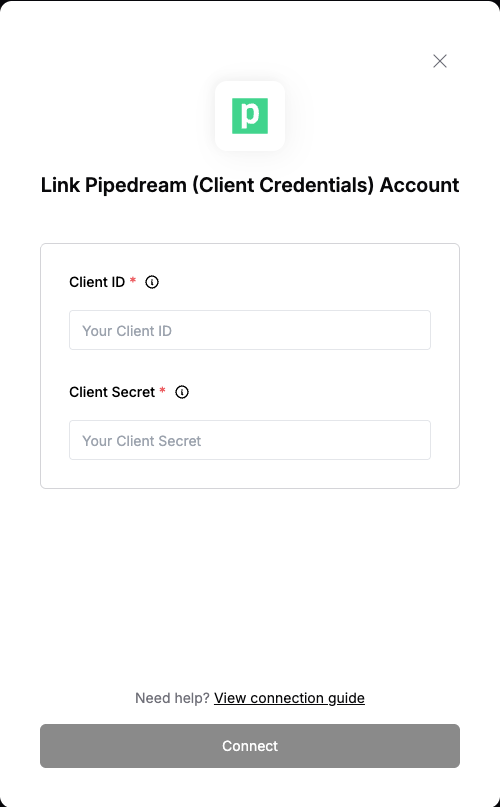Click the word 'Account' in the heading
The image size is (500, 807).
(x=419, y=185)
